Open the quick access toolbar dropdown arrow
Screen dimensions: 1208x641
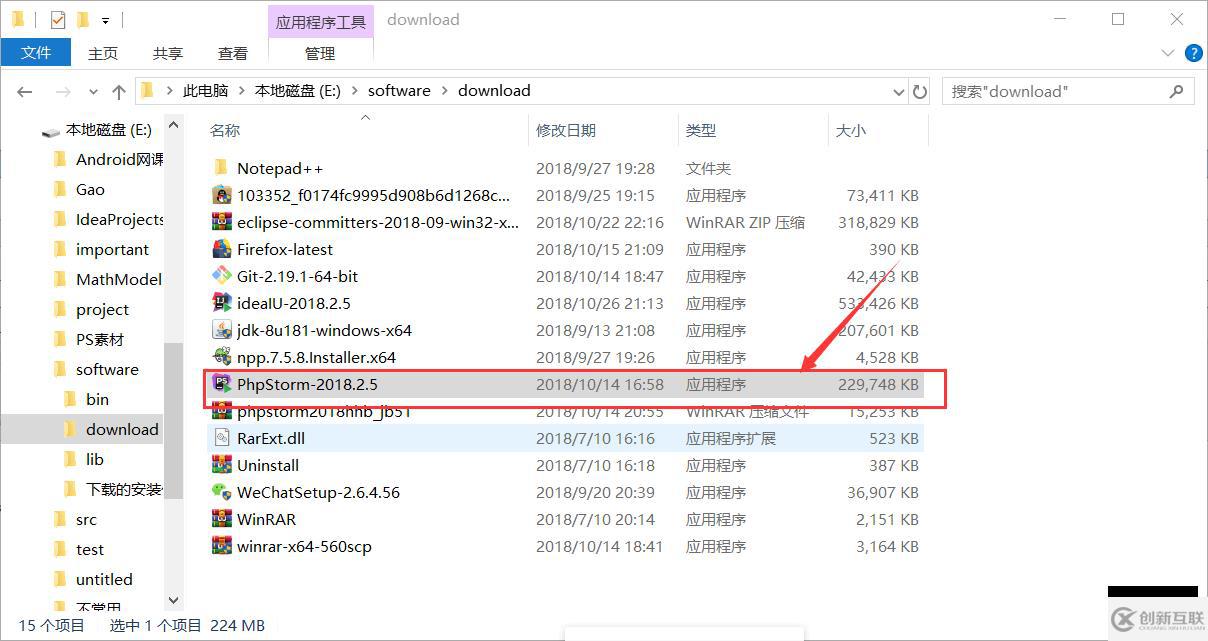coord(105,20)
